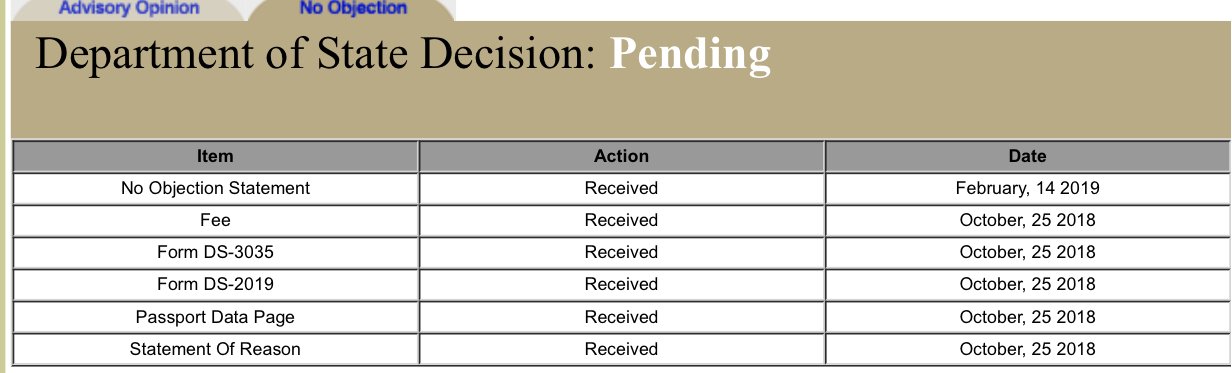
Task: Select the Statement Of Reason cell
Action: (215, 349)
